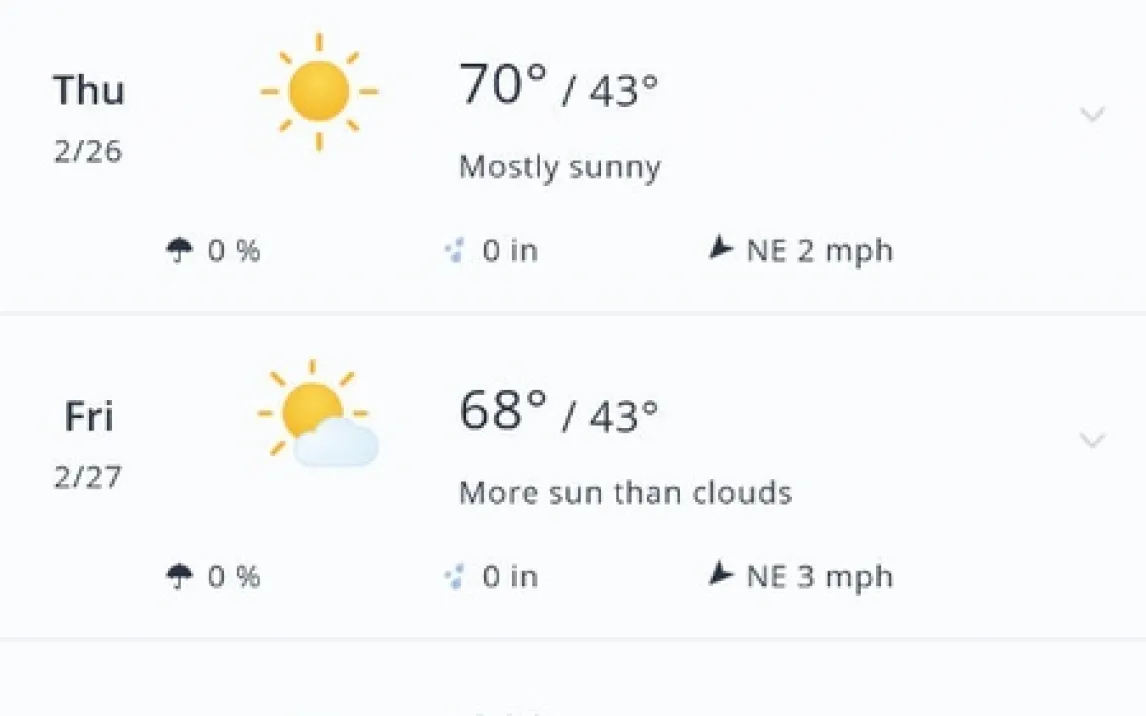
Task: Click the 70° high temperature on Thursday
Action: tap(503, 86)
